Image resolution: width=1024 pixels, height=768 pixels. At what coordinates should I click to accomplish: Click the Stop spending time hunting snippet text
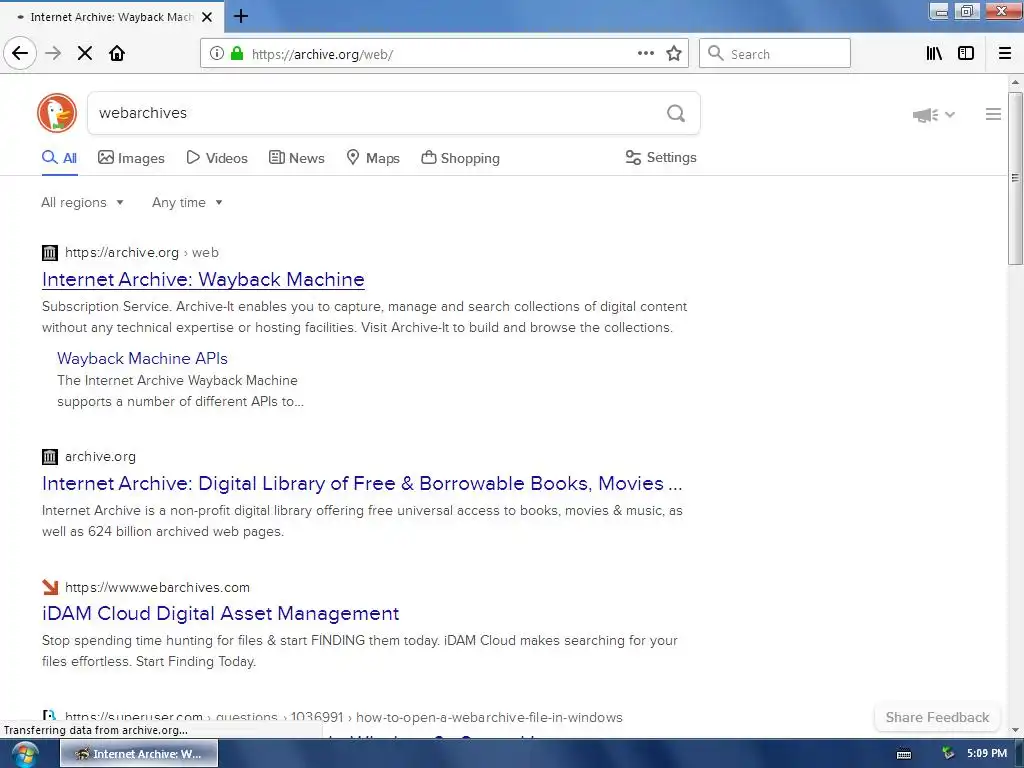pos(359,651)
